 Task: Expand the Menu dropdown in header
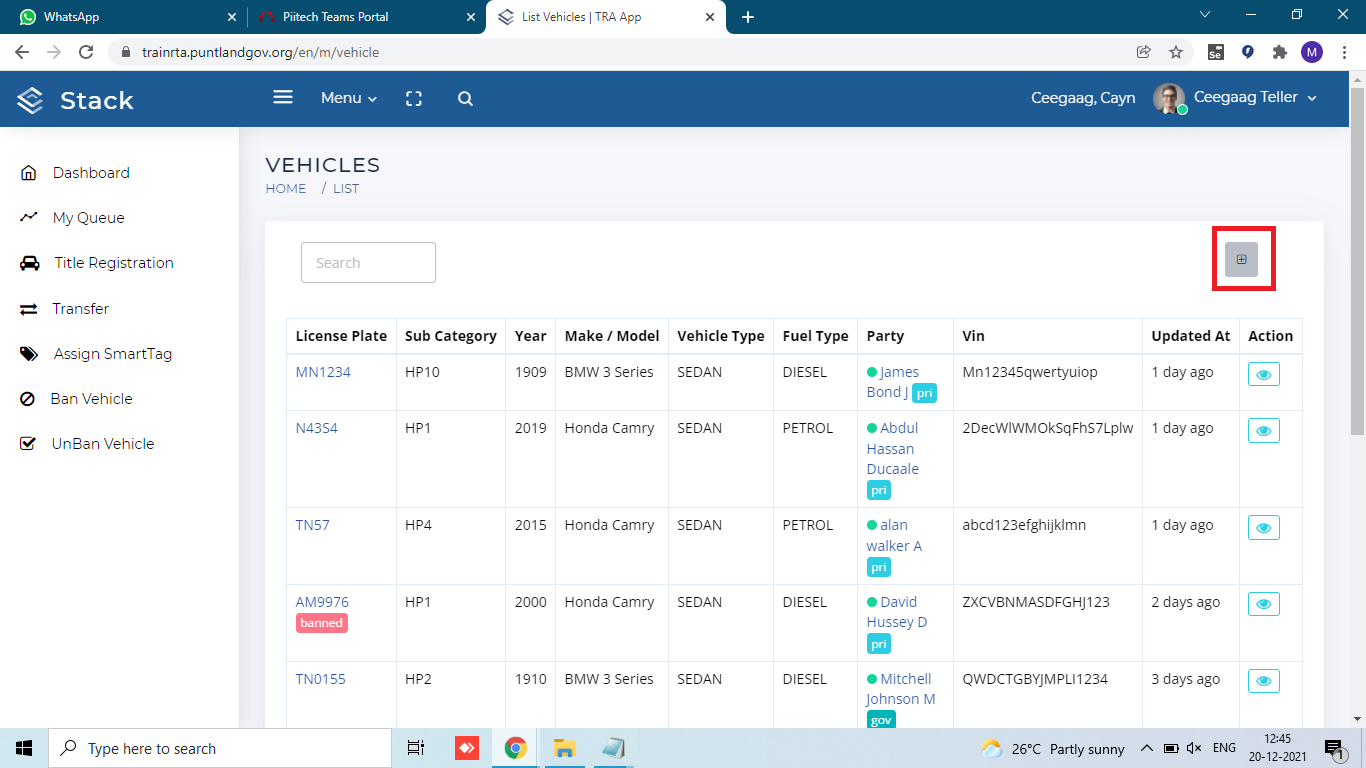point(349,98)
